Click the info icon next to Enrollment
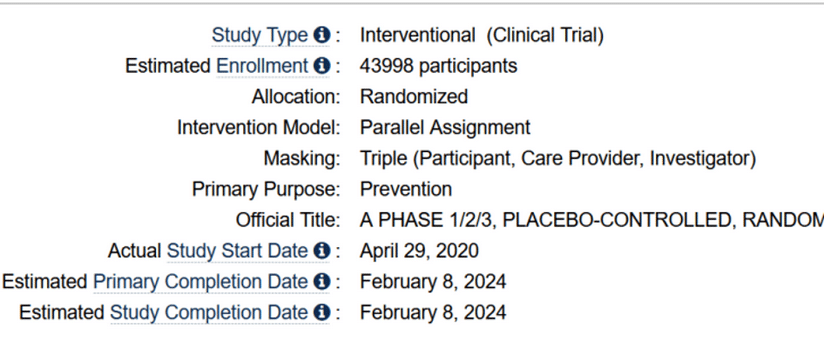 (322, 66)
